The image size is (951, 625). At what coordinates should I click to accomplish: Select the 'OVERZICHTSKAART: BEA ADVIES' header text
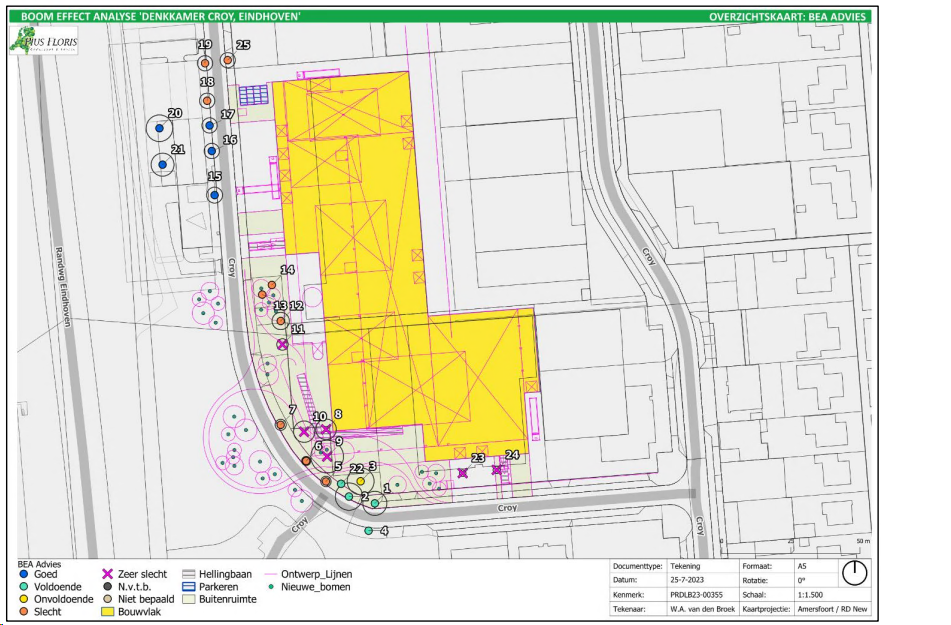tap(787, 16)
